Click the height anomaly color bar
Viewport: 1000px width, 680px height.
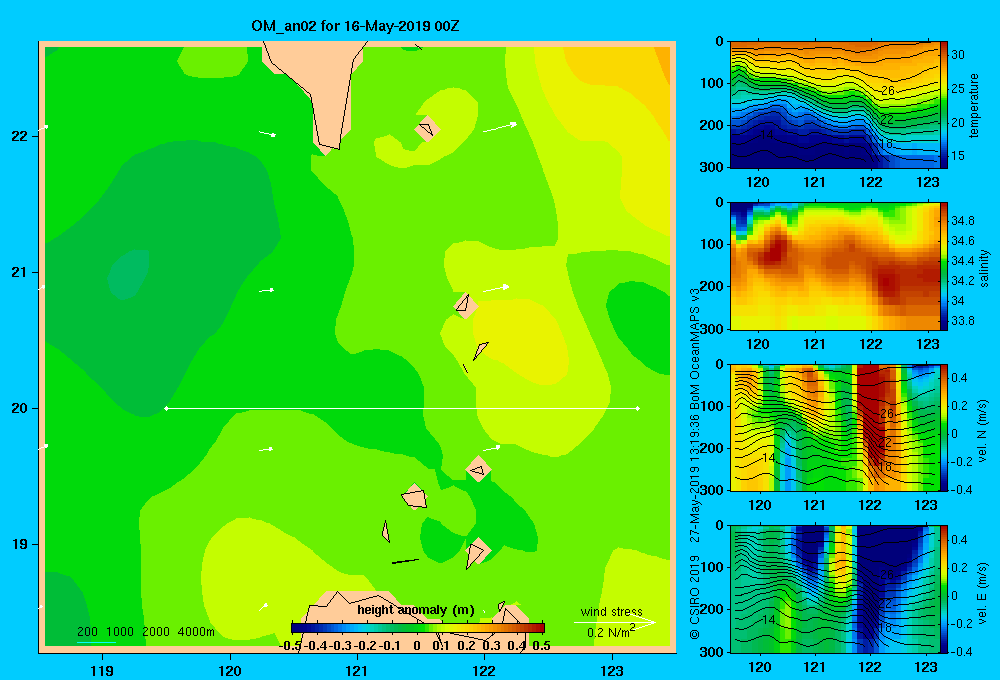point(418,628)
